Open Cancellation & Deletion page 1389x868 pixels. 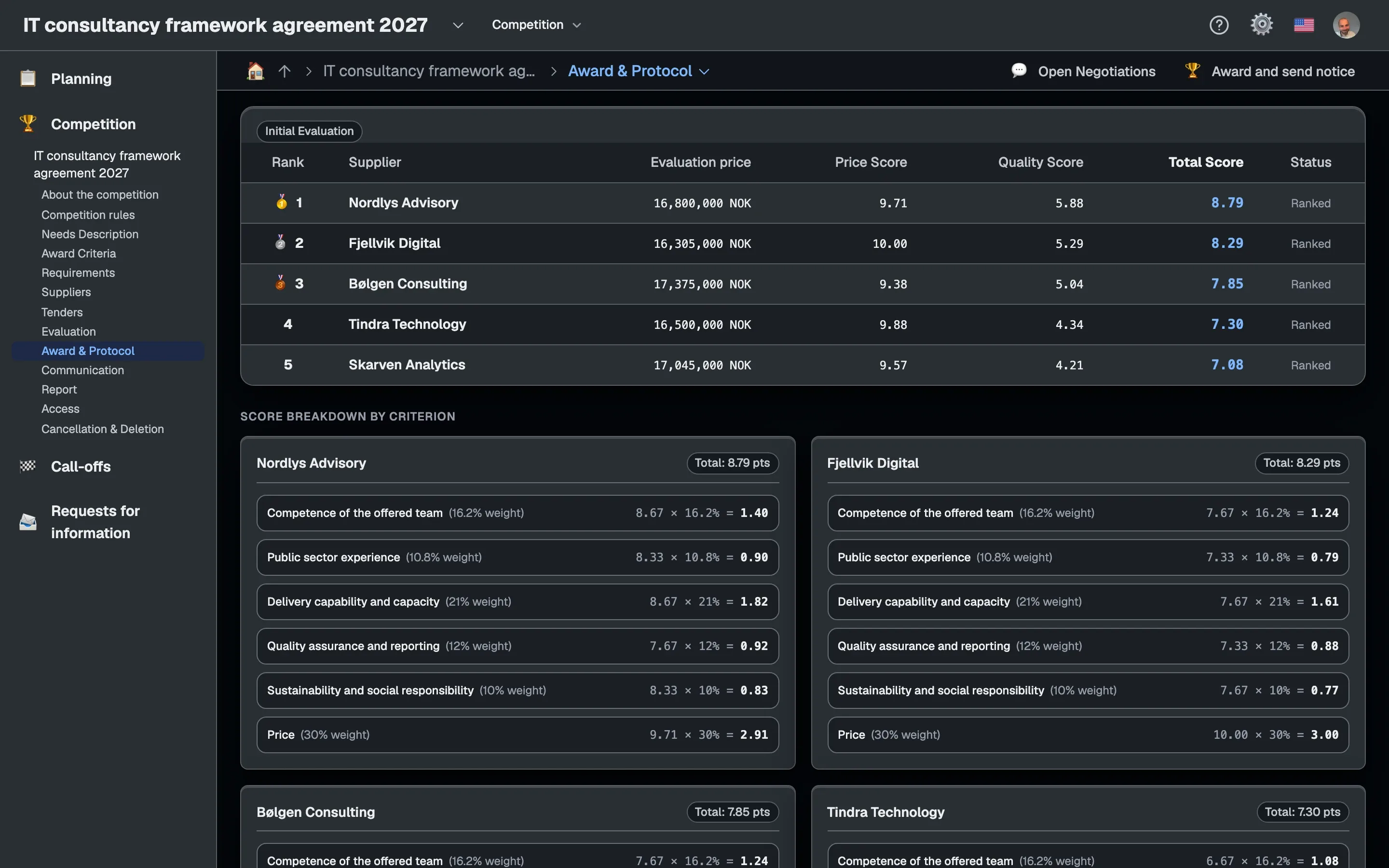point(103,429)
